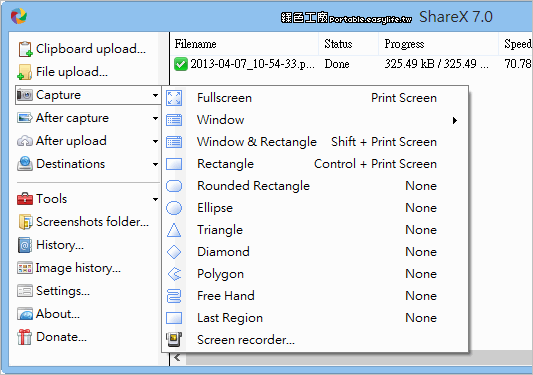Image resolution: width=533 pixels, height=375 pixels.
Task: Open the Window submenu arrow
Action: click(x=454, y=120)
